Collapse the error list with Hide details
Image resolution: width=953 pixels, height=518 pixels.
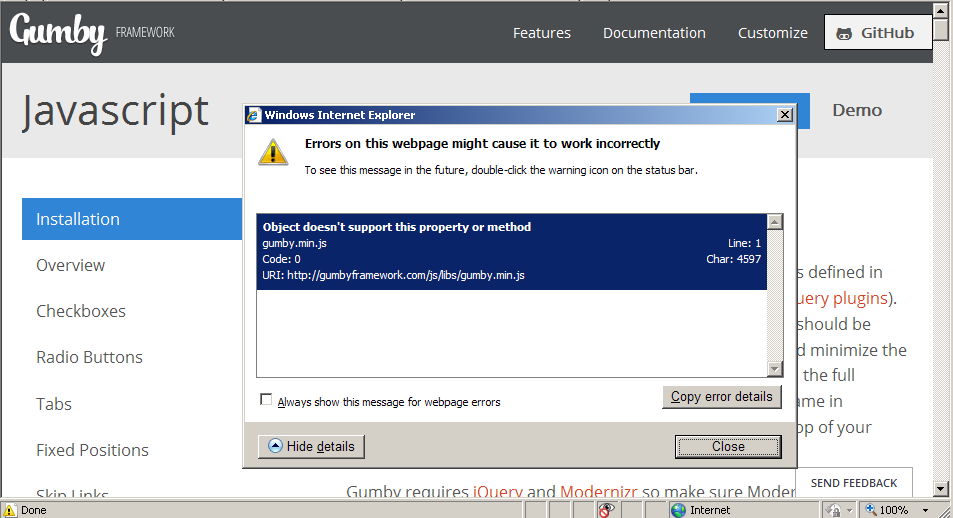[311, 446]
